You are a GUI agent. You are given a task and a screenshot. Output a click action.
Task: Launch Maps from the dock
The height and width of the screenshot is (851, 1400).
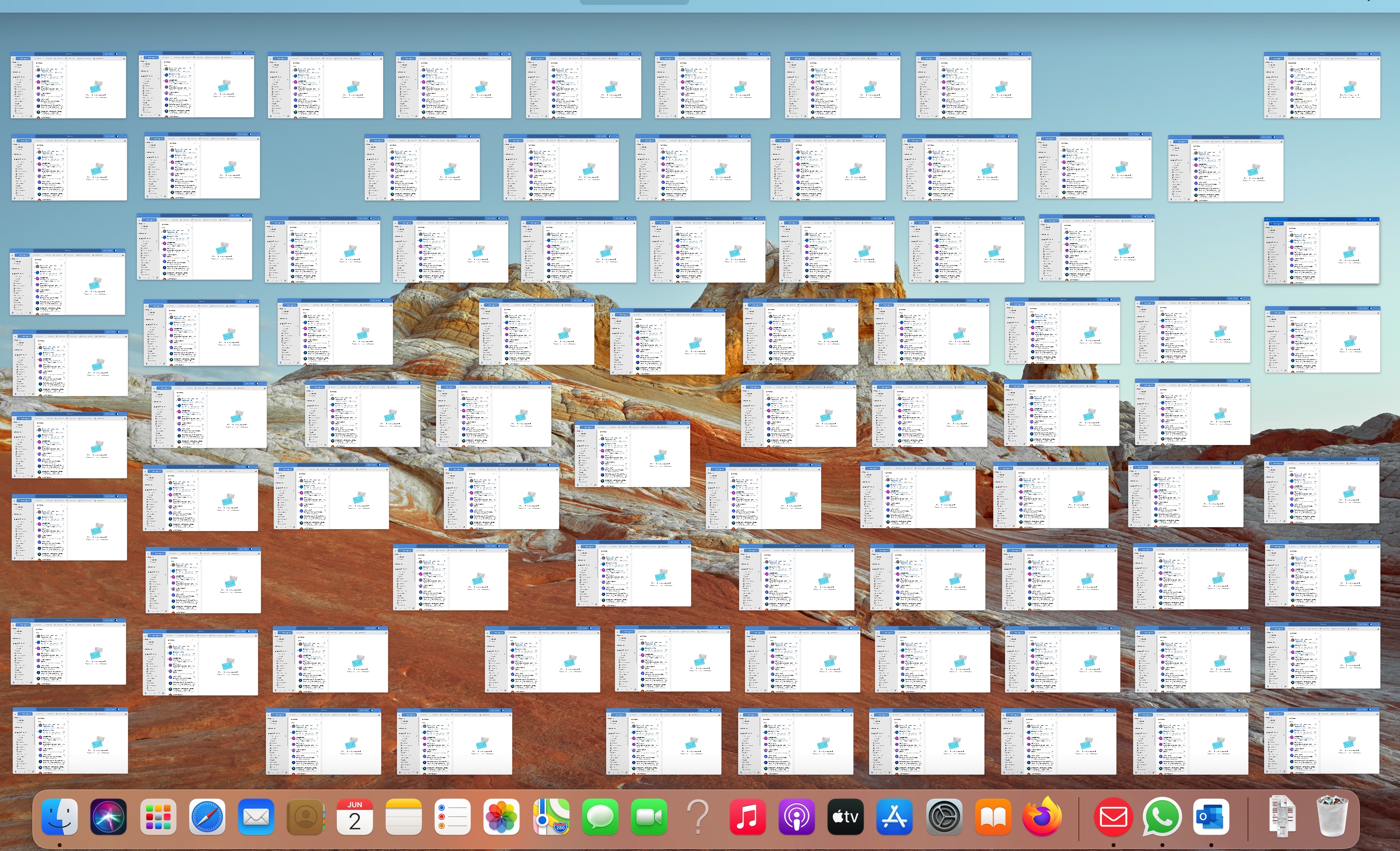[551, 817]
